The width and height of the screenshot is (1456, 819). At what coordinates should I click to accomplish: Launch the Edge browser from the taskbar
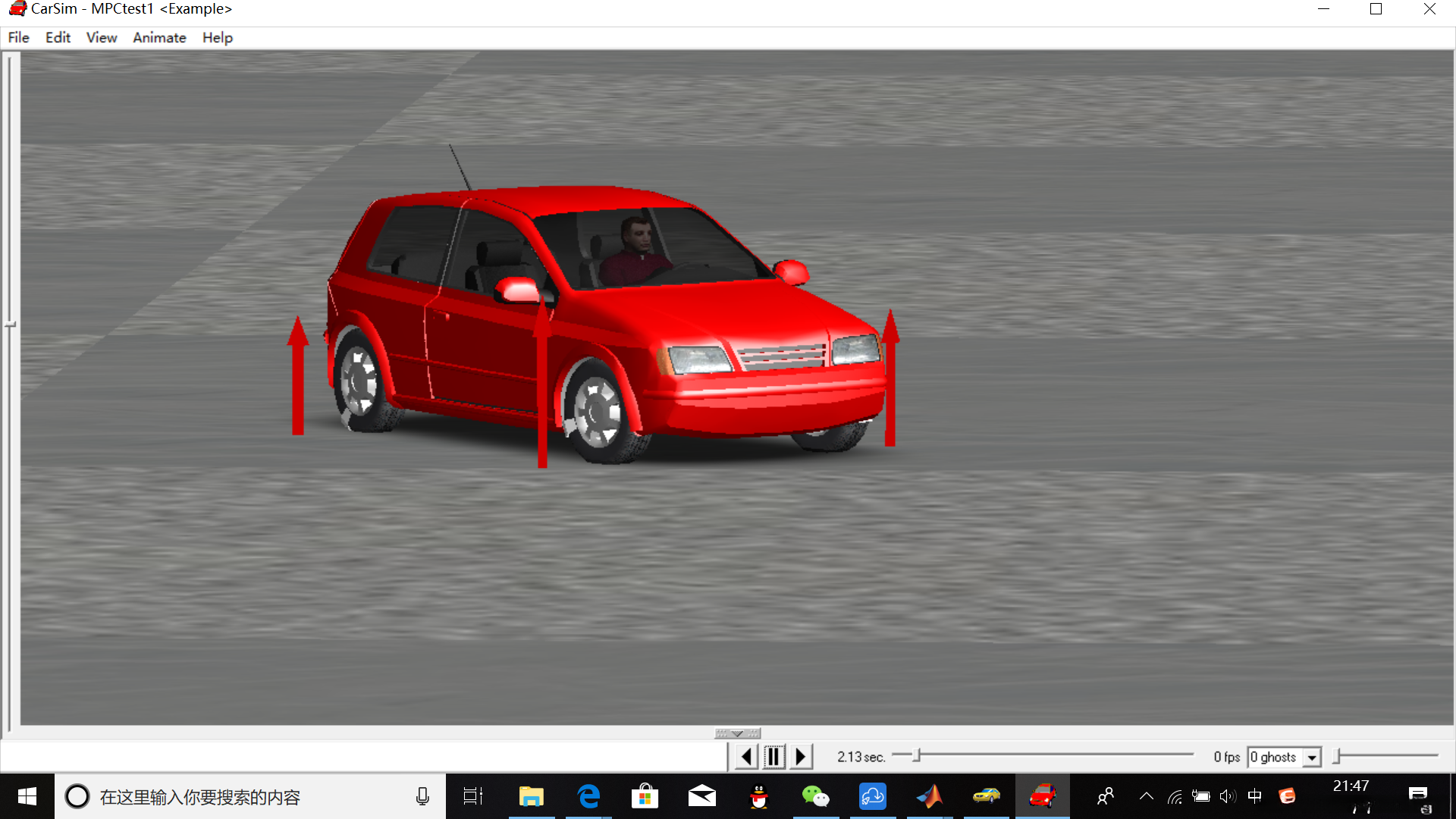coord(588,796)
